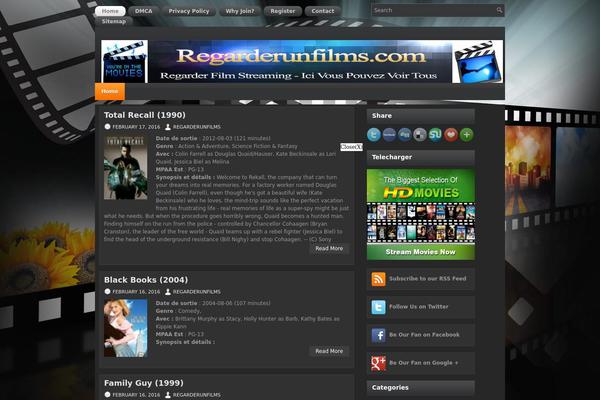Click Follow Us on Twitter link
Viewport: 600px width, 400px height.
[x=419, y=307]
